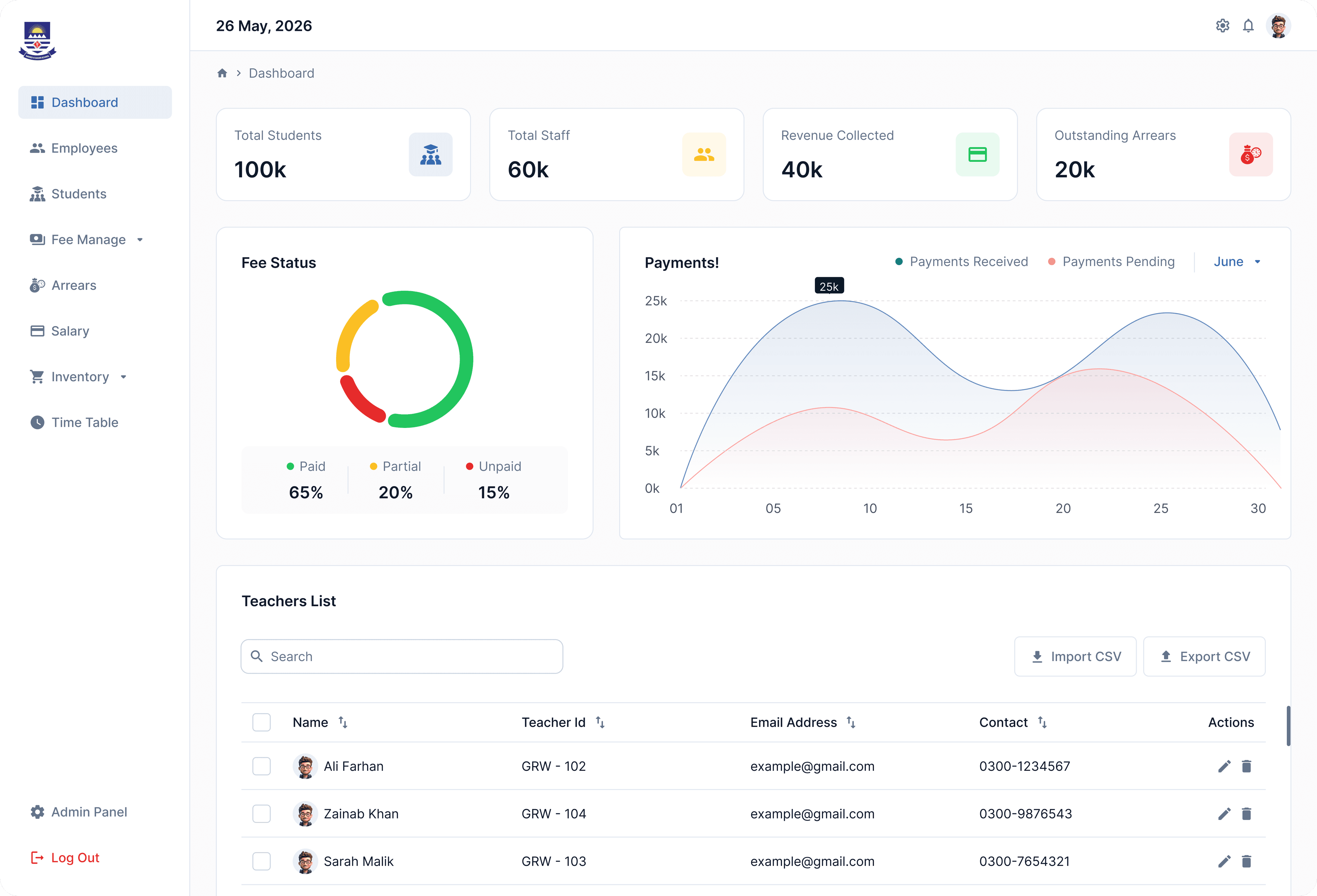Click the Revenue Collected card icon

click(977, 154)
